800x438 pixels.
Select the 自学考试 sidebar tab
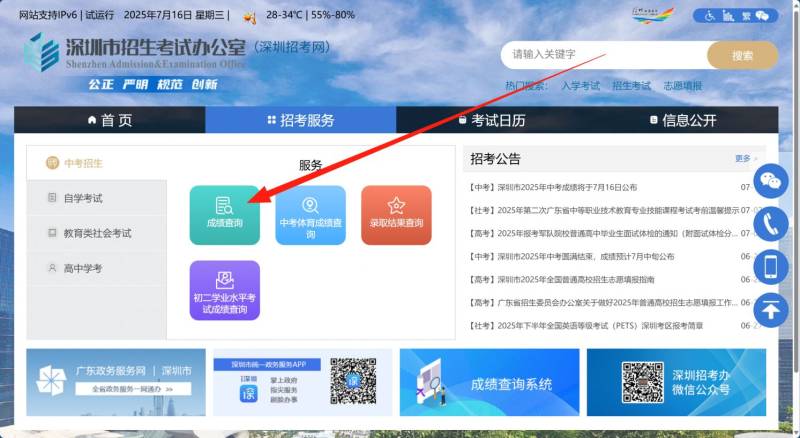83,198
